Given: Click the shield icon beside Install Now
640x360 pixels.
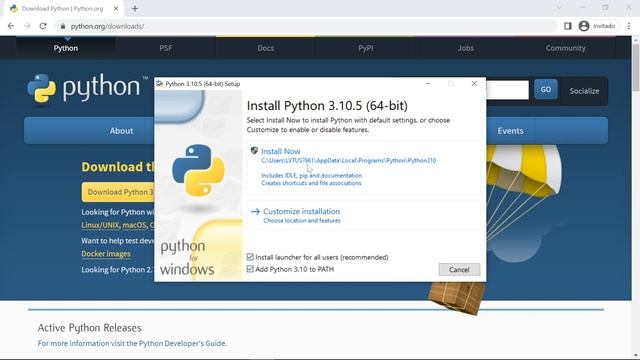Looking at the screenshot, I should tap(254, 151).
